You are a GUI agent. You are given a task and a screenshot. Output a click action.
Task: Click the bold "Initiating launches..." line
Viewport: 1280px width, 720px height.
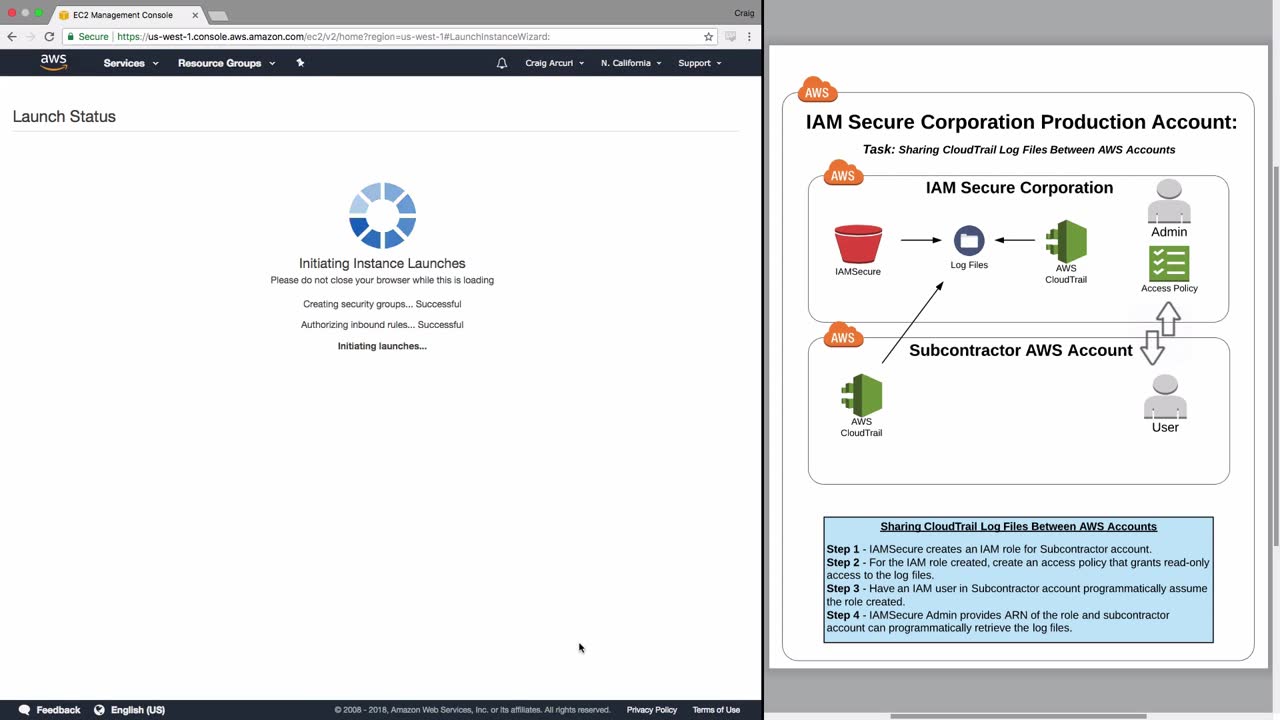(x=382, y=346)
